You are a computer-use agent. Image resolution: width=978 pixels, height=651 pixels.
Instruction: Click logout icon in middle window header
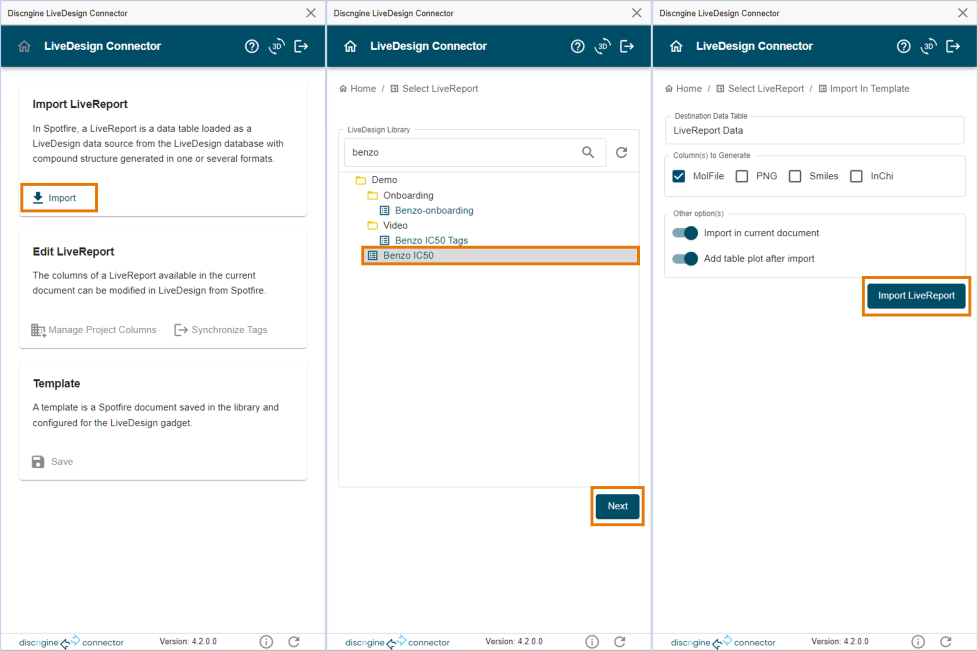[x=627, y=46]
